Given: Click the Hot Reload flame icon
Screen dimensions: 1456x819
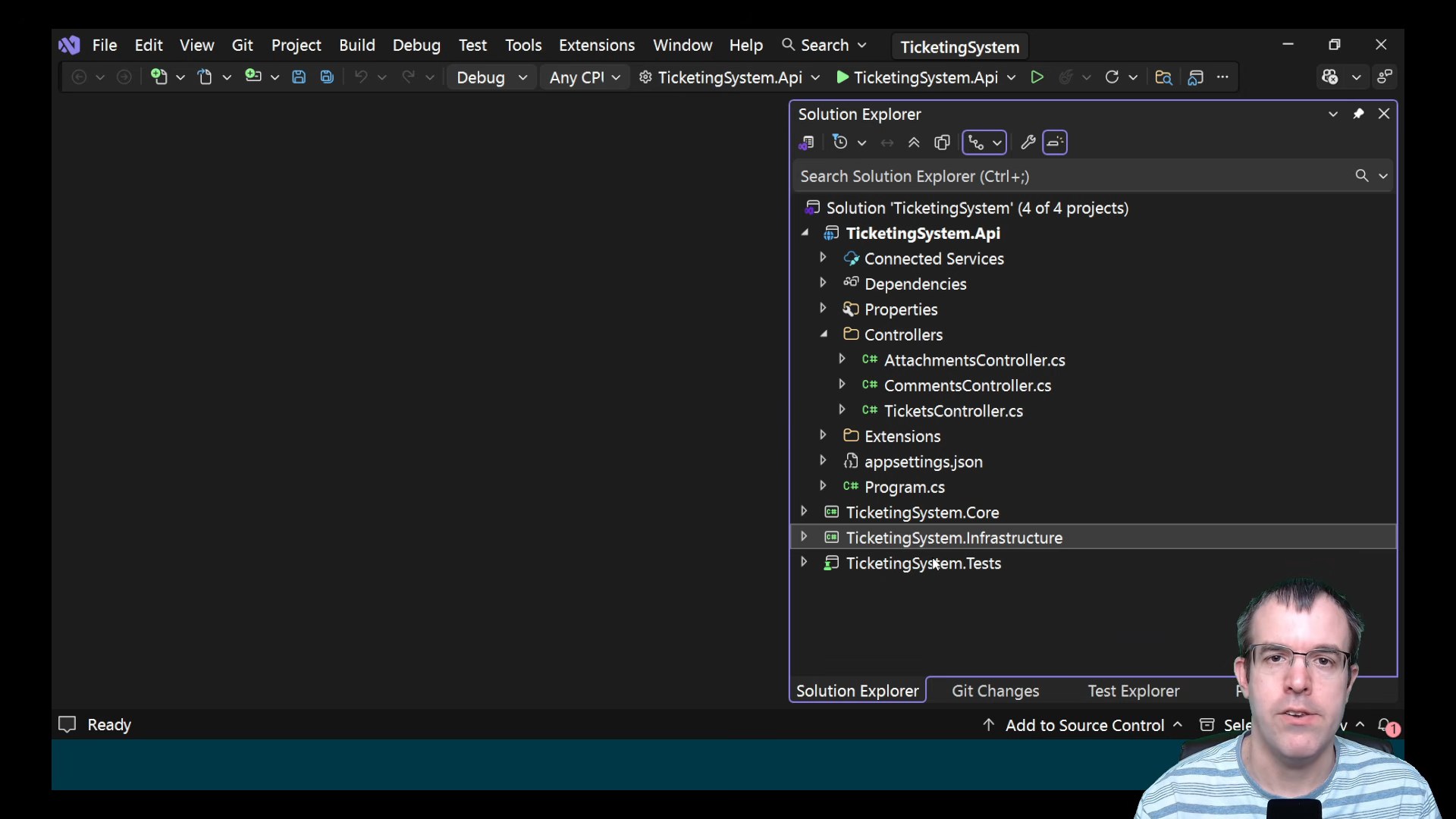Looking at the screenshot, I should pos(1065,77).
